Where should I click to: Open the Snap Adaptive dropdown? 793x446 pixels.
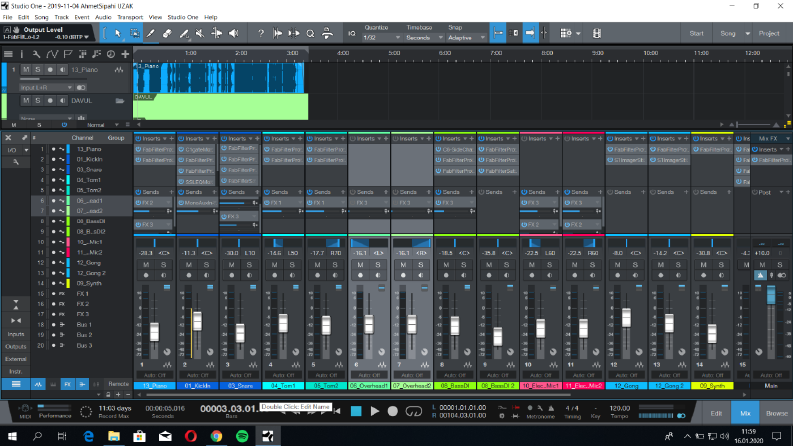click(x=466, y=38)
